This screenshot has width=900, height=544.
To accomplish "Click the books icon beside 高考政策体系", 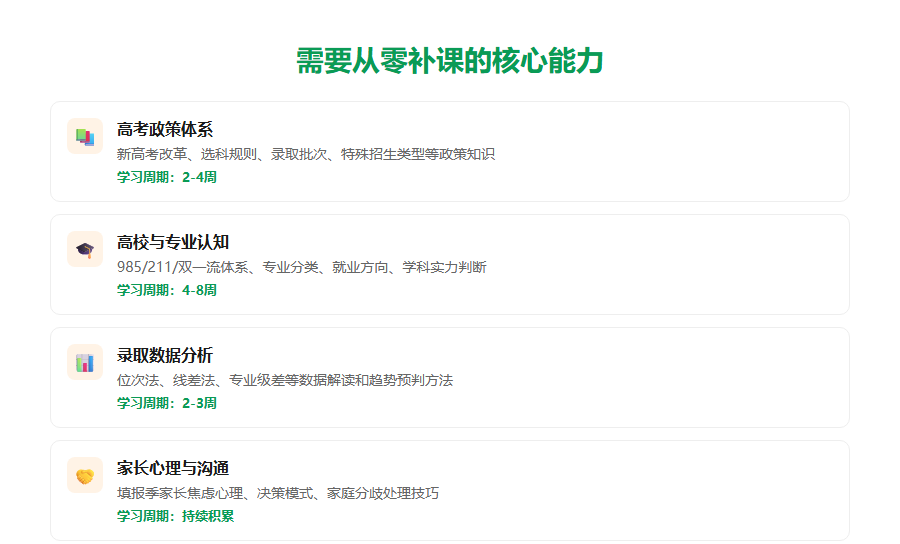I will coord(85,137).
